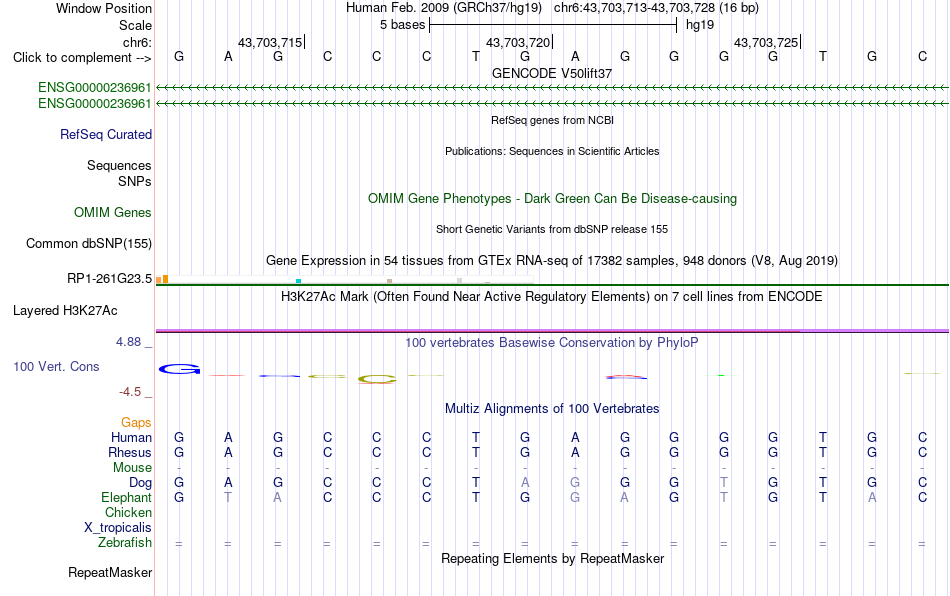Click the '5 bases' scale label
Viewport: 950px width, 596px height.
402,25
